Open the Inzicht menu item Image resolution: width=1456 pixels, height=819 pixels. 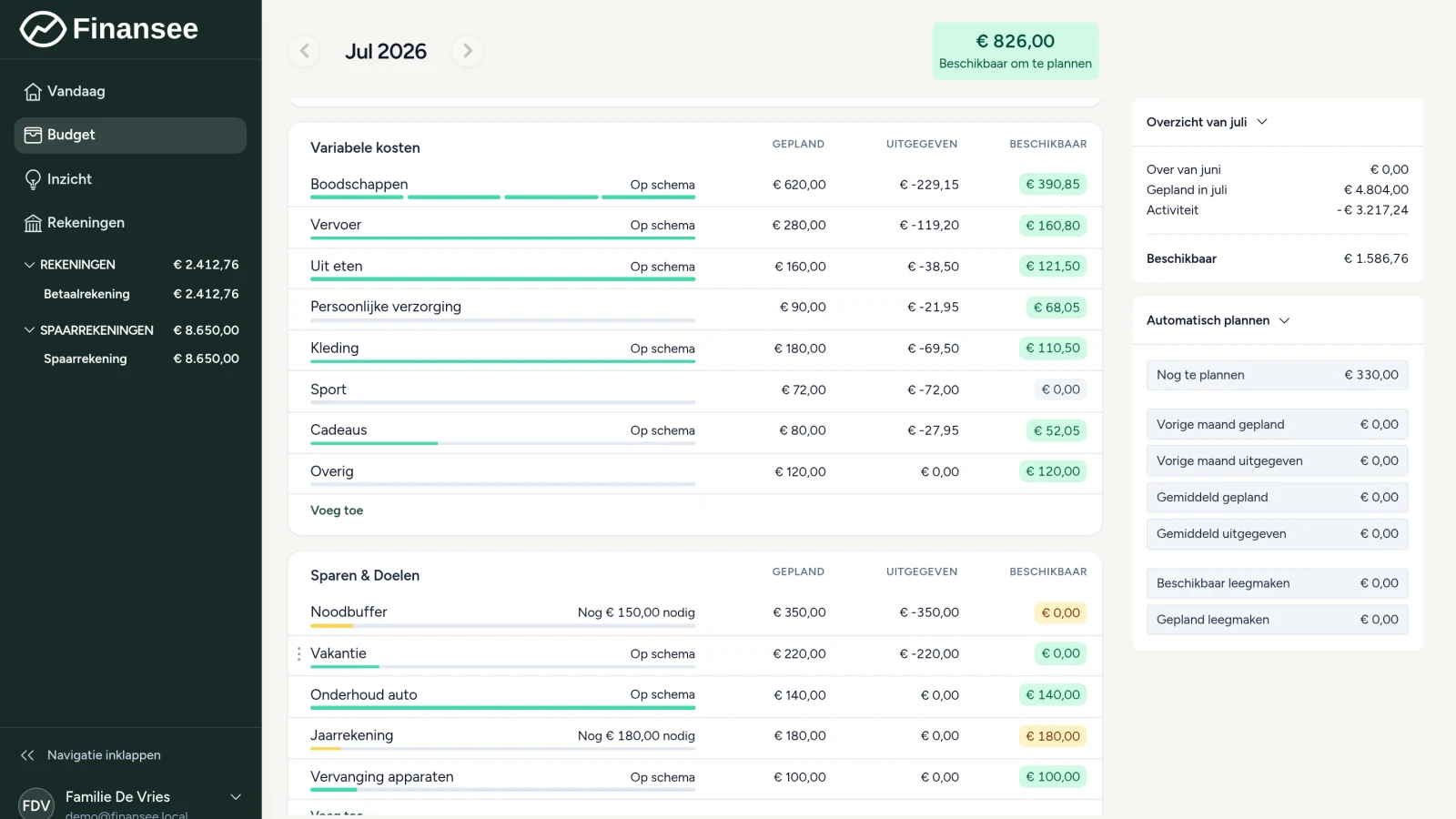130,179
